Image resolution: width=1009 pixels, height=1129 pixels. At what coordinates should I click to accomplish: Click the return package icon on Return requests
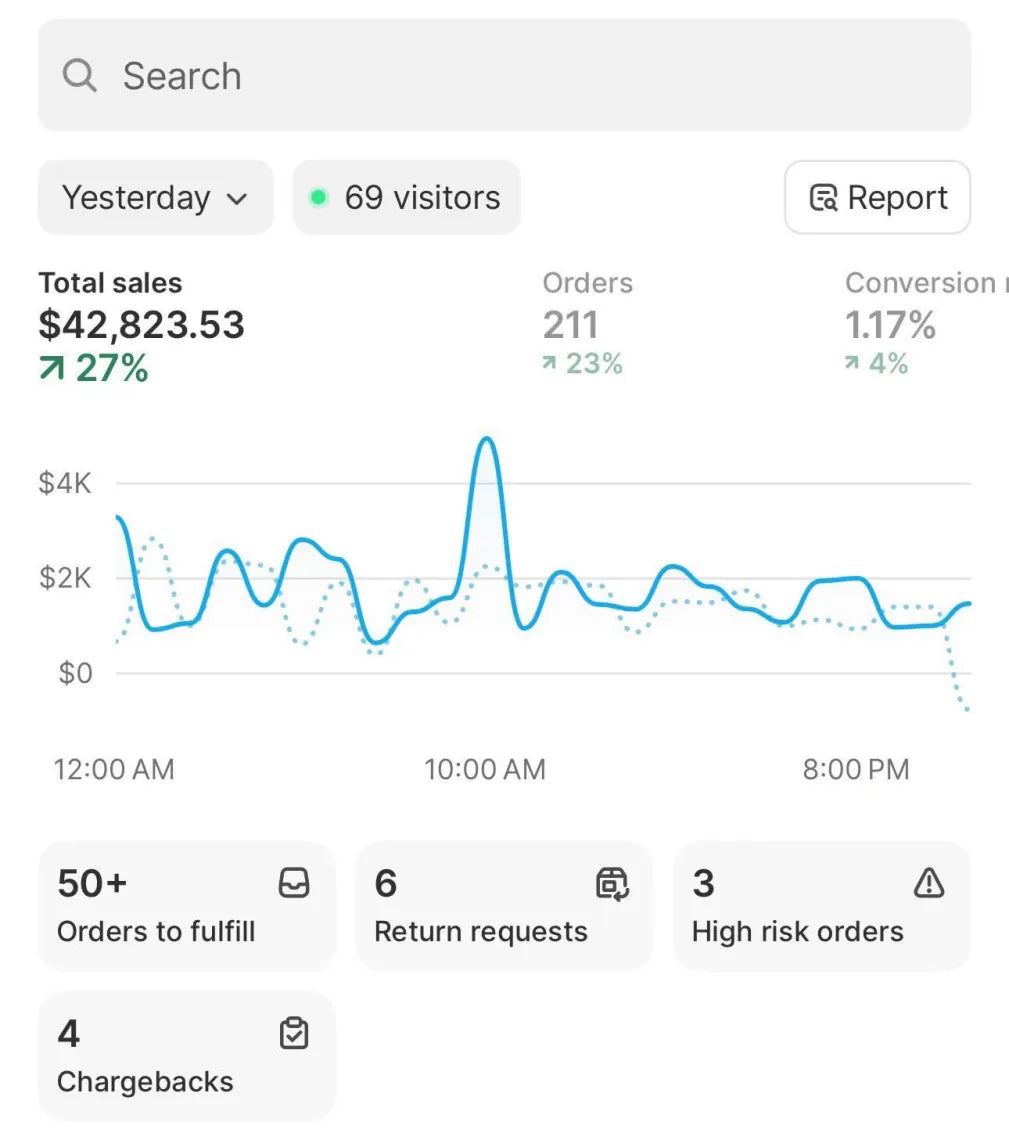click(x=612, y=883)
